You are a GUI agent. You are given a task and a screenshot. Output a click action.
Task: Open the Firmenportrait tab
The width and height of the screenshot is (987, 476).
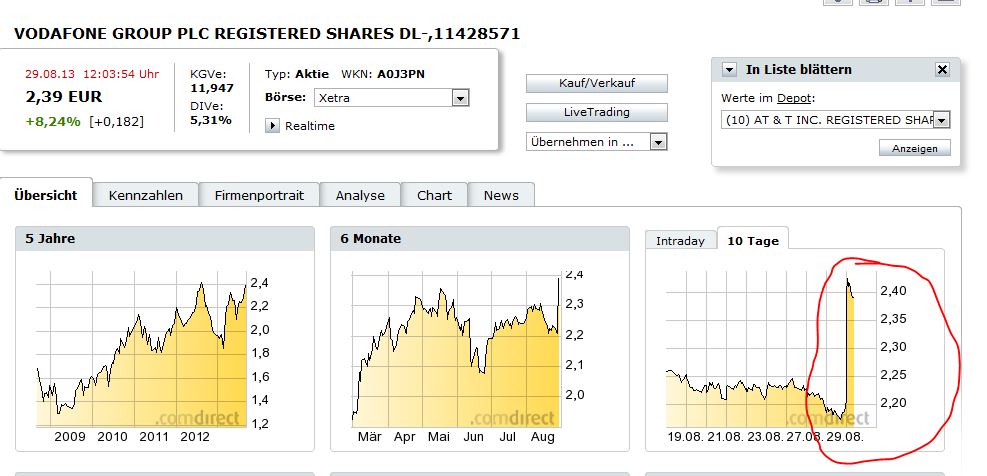[x=259, y=195]
